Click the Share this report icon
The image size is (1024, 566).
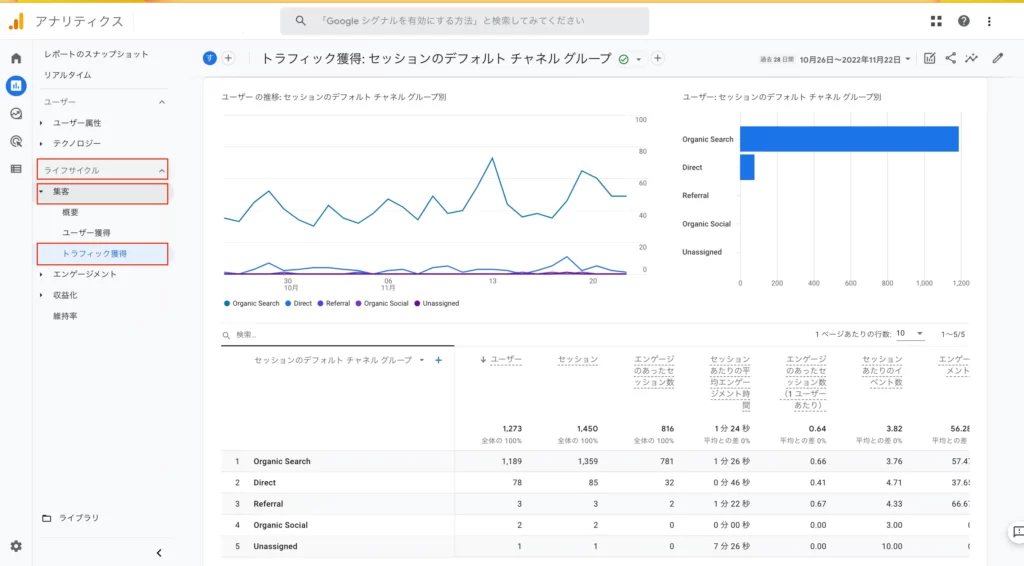coord(950,58)
